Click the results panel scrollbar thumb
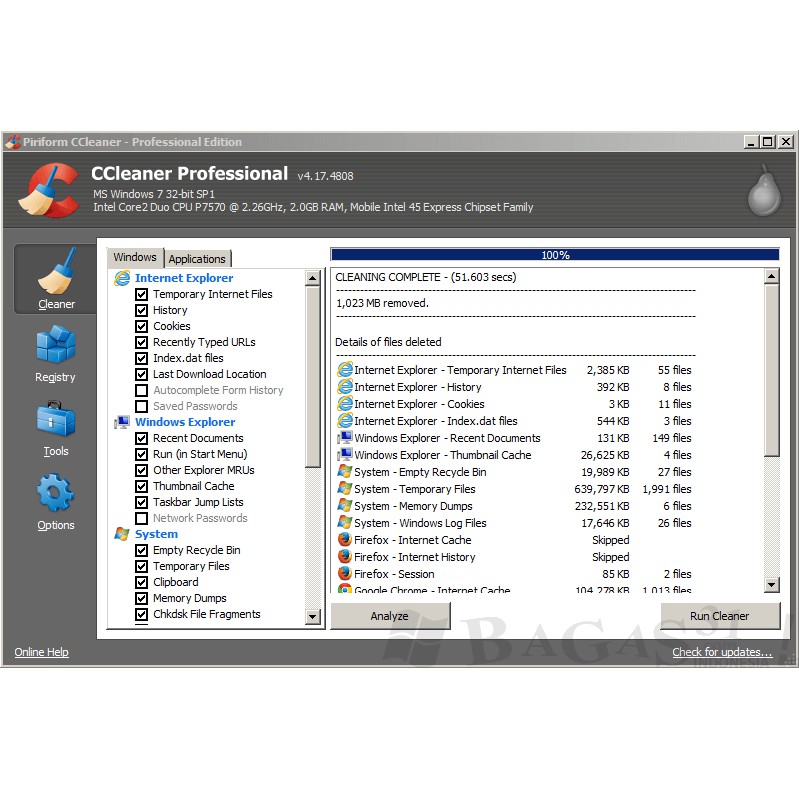 [771, 370]
